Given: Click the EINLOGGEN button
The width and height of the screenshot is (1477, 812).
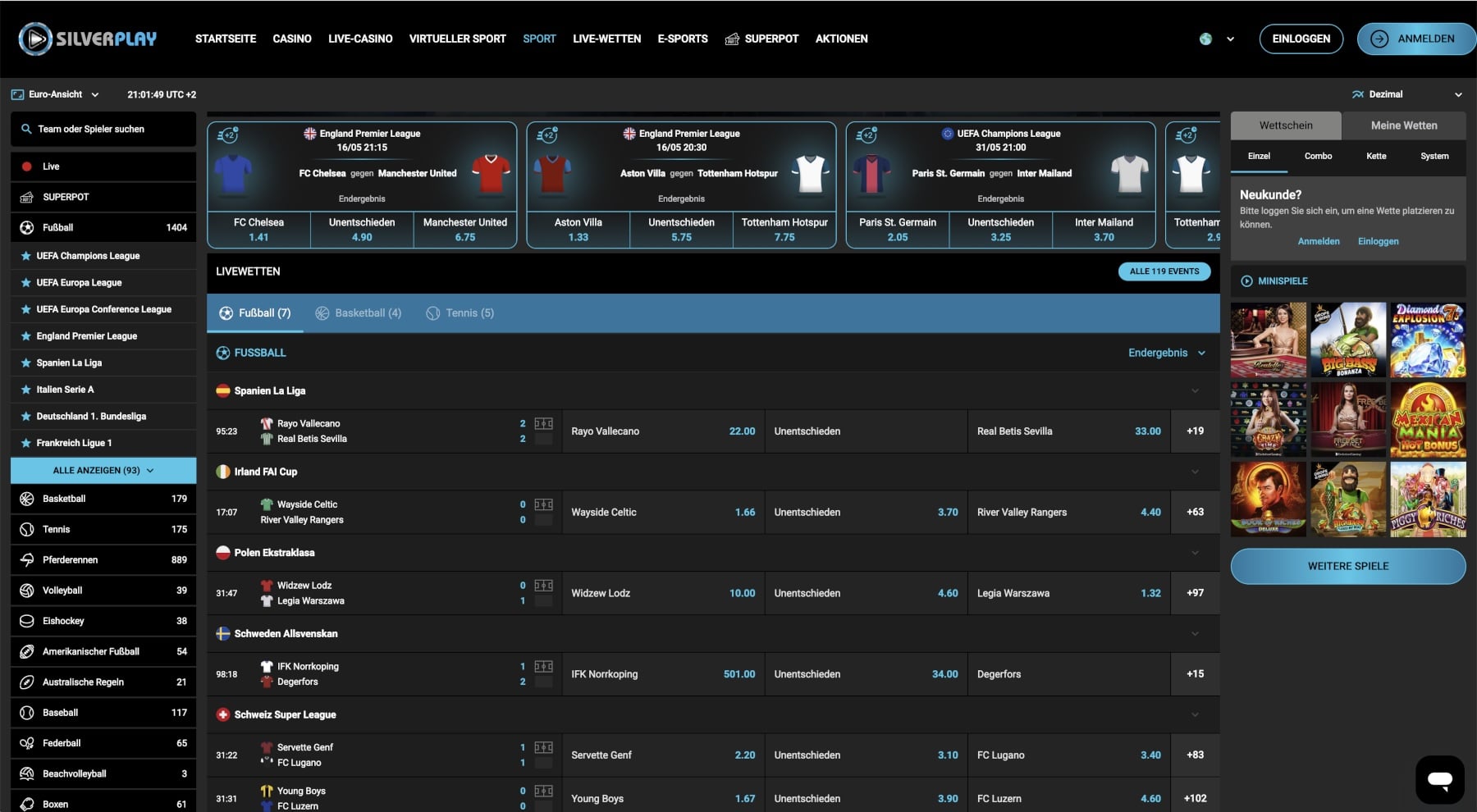Looking at the screenshot, I should [x=1301, y=39].
